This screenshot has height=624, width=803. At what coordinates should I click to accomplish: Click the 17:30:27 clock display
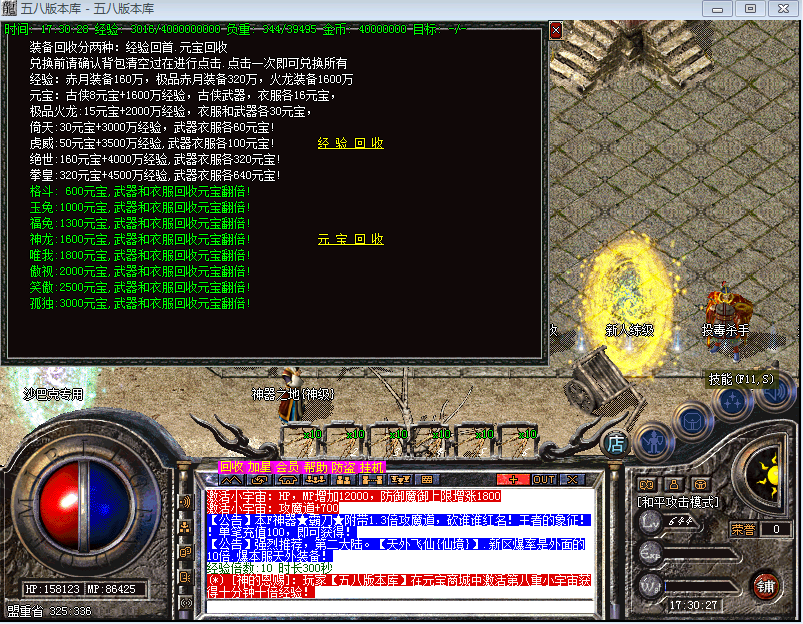tap(693, 605)
